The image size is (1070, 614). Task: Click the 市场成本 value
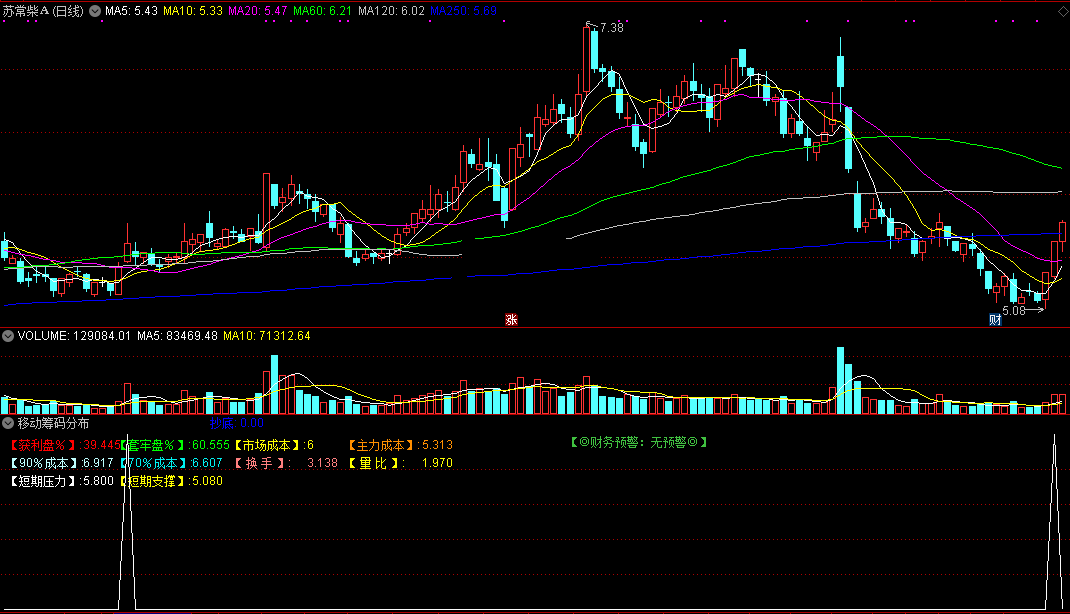coord(274,445)
